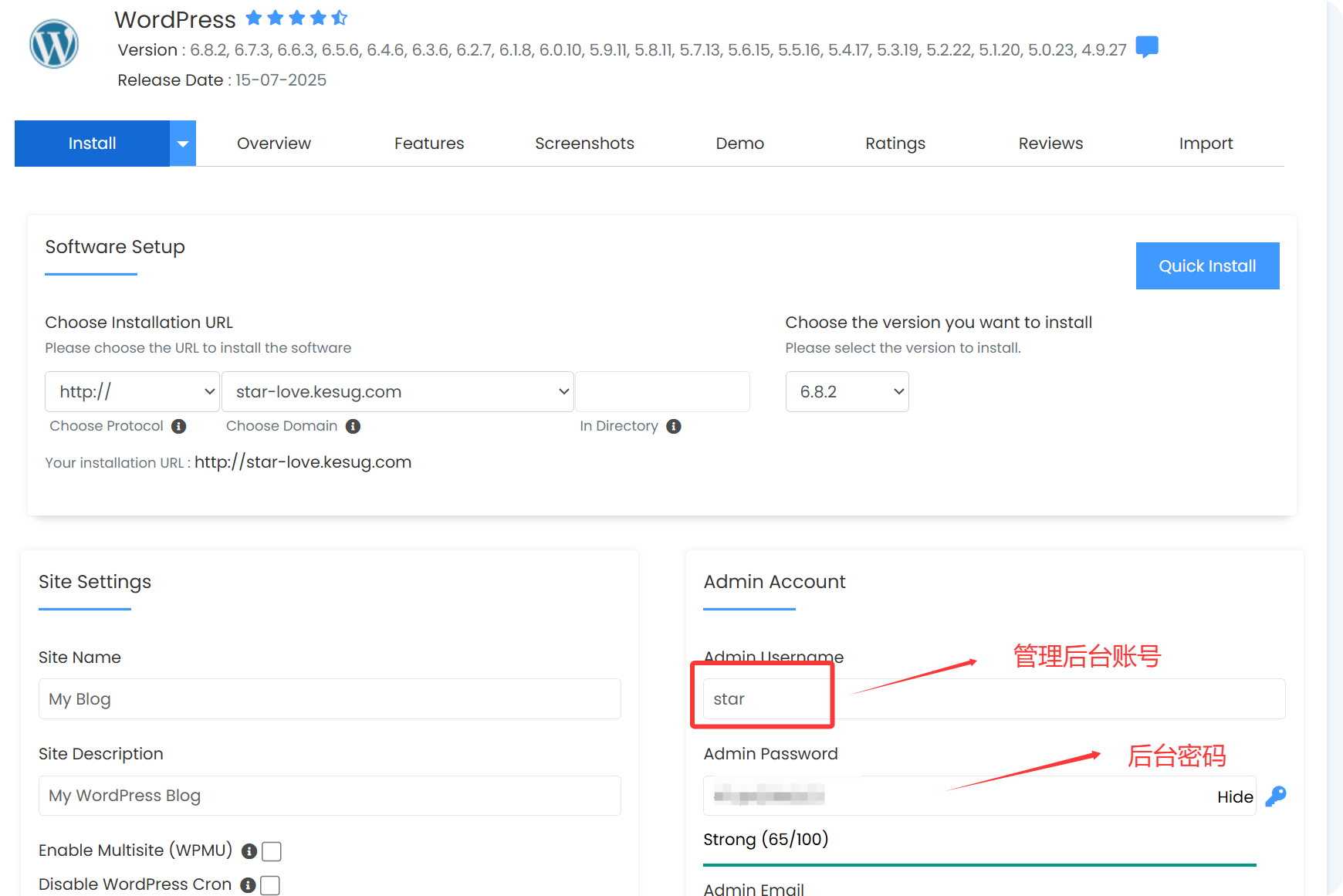Click the Site Name input field
1343x896 pixels.
pyautogui.click(x=330, y=699)
